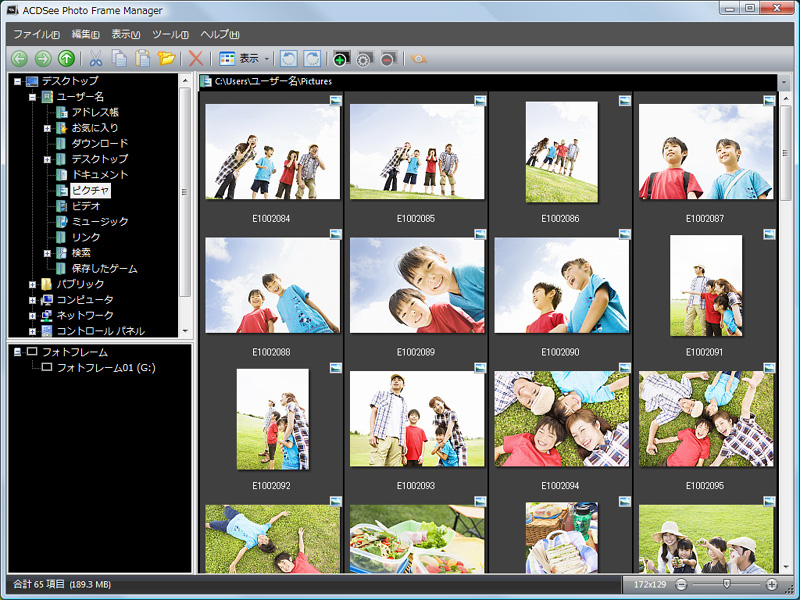Open the 表示 dropdown arrow

tap(269, 58)
